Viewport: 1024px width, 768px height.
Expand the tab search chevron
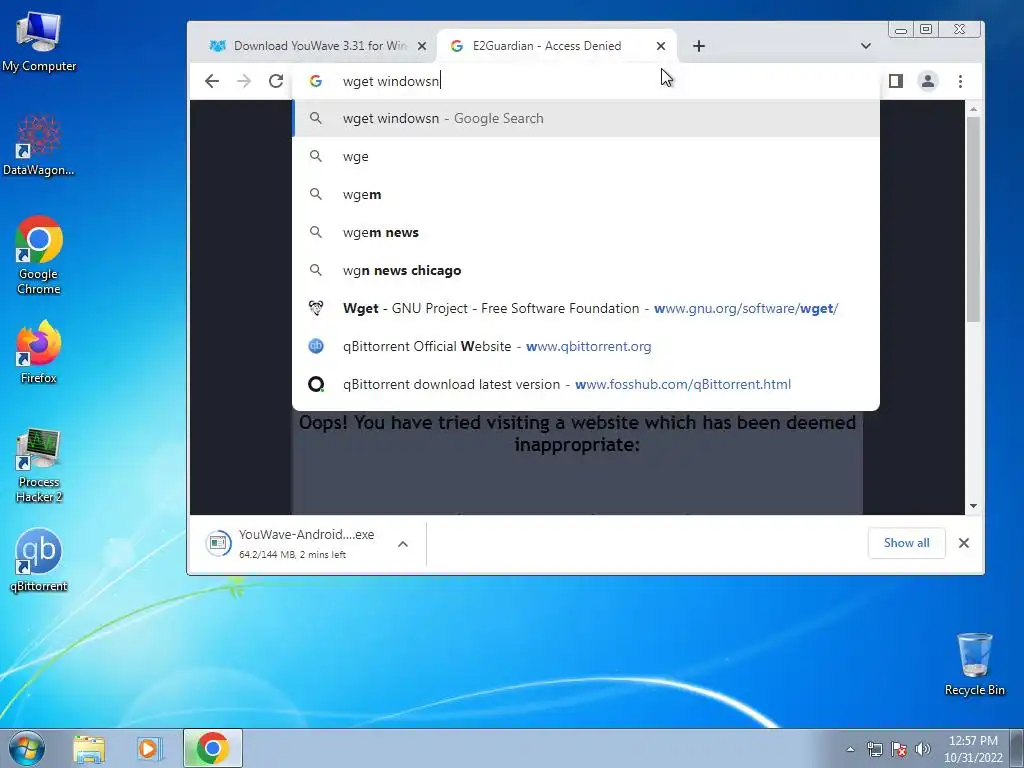click(x=865, y=46)
